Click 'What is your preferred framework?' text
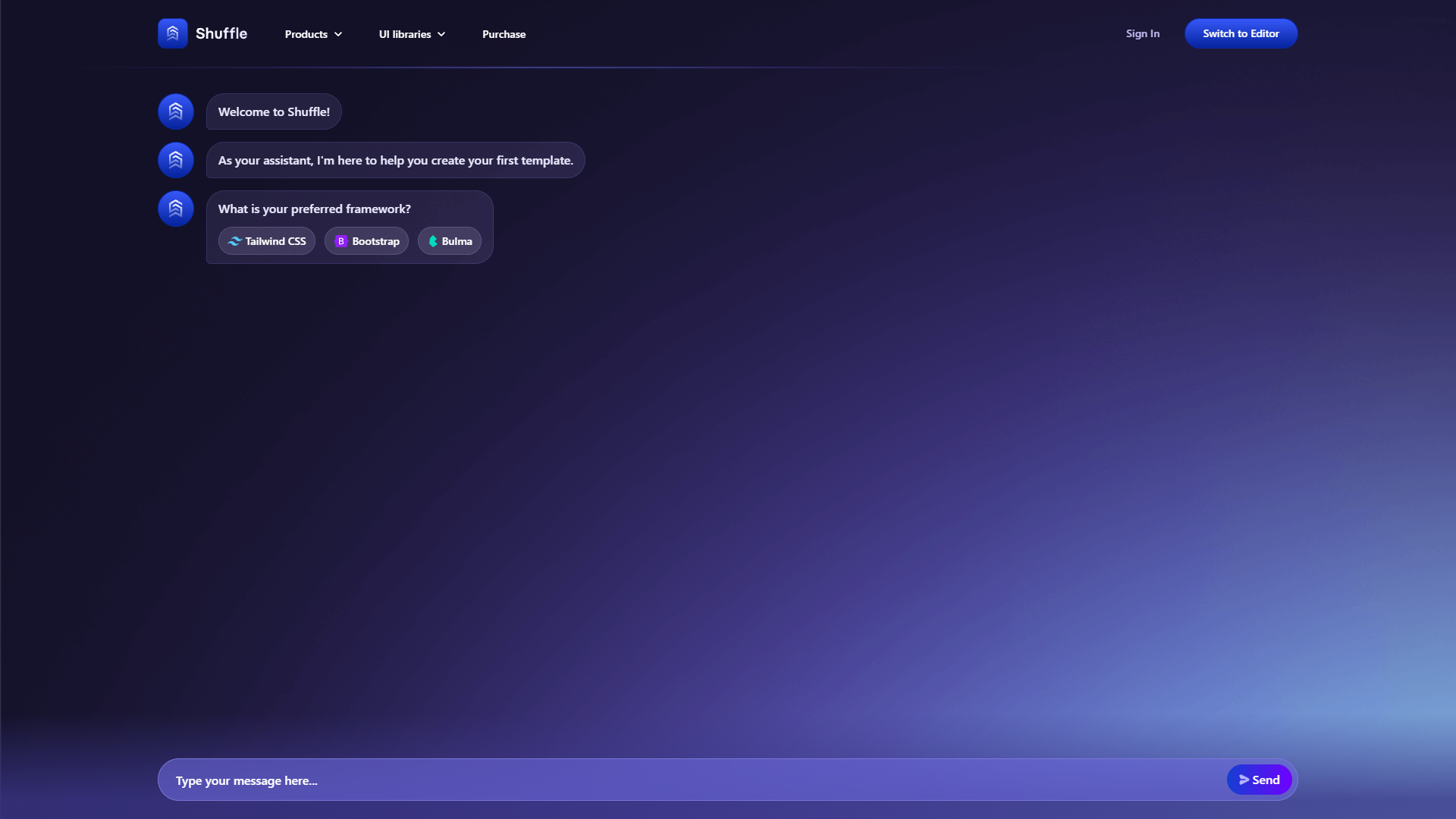This screenshot has height=819, width=1456. tap(315, 209)
